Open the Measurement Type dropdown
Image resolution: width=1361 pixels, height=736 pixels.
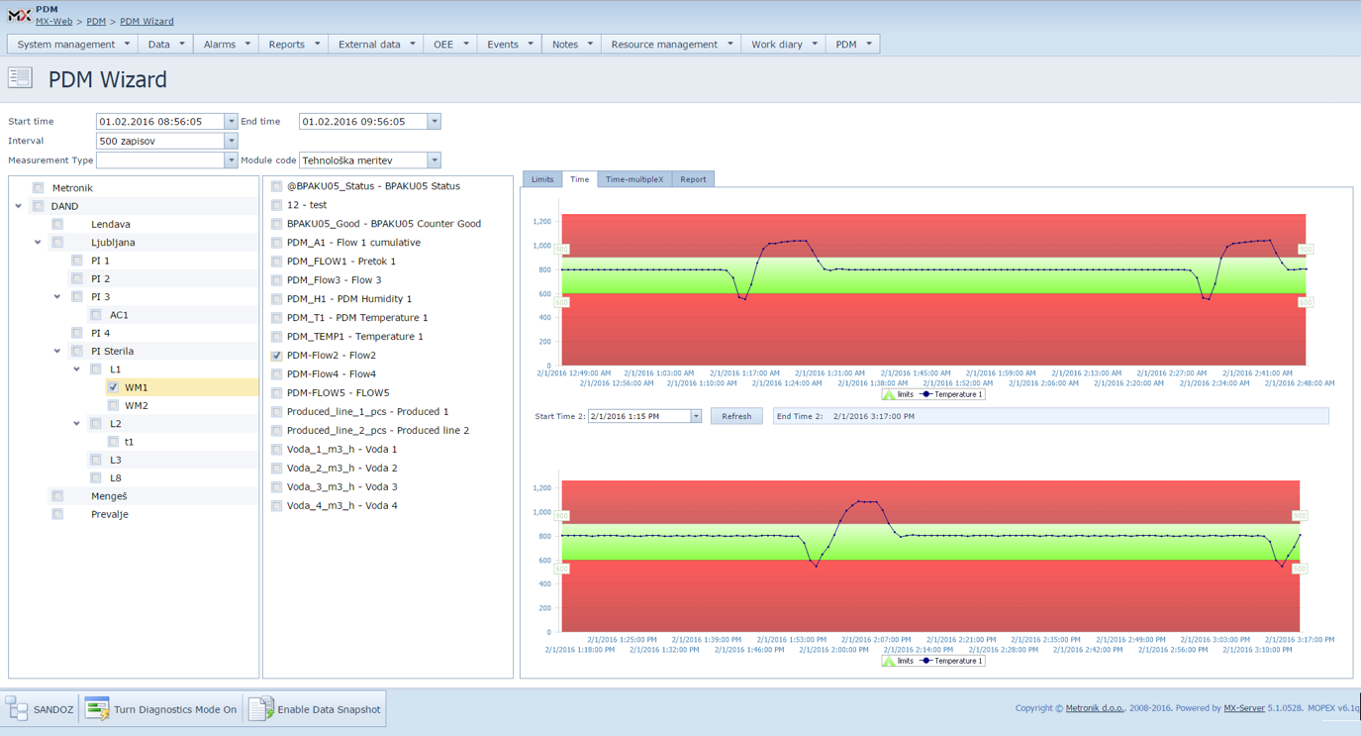231,160
